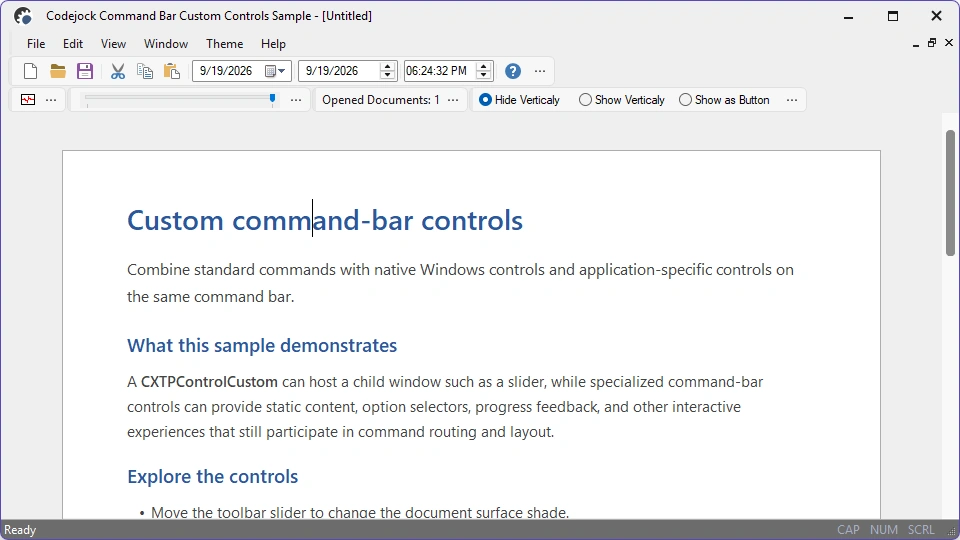The height and width of the screenshot is (540, 960).
Task: Paste from clipboard toolbar icon
Action: 172,71
